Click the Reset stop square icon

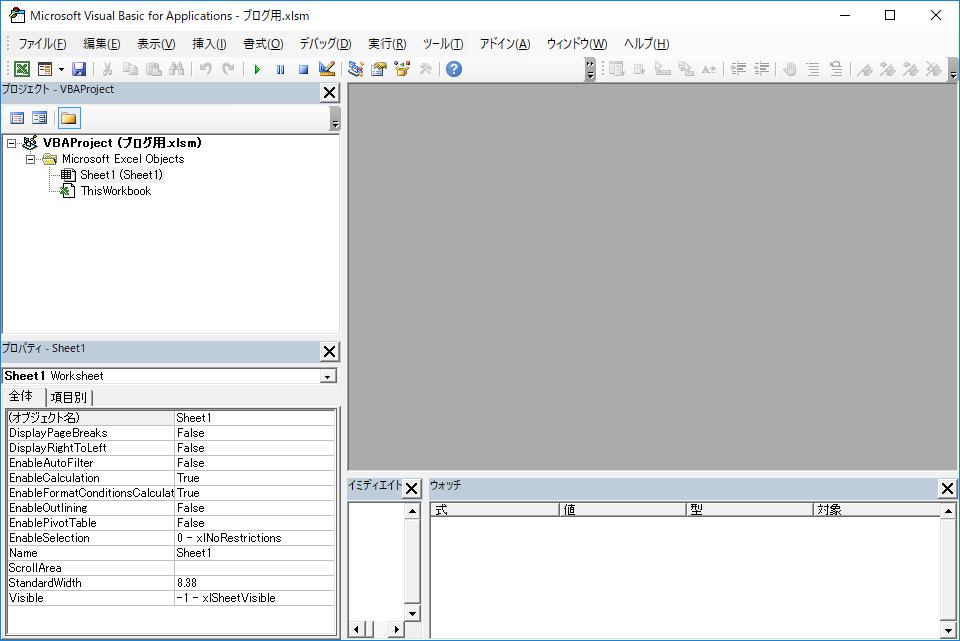coord(303,69)
